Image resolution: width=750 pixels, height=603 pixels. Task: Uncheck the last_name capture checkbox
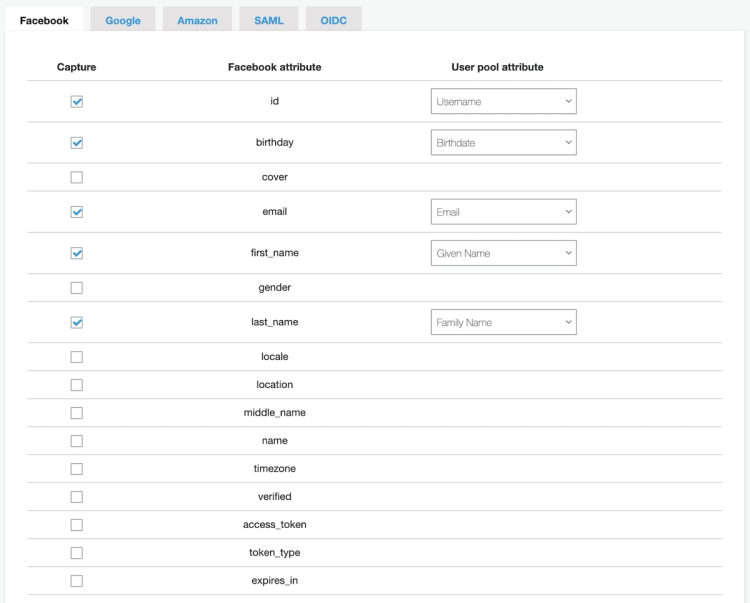click(77, 322)
